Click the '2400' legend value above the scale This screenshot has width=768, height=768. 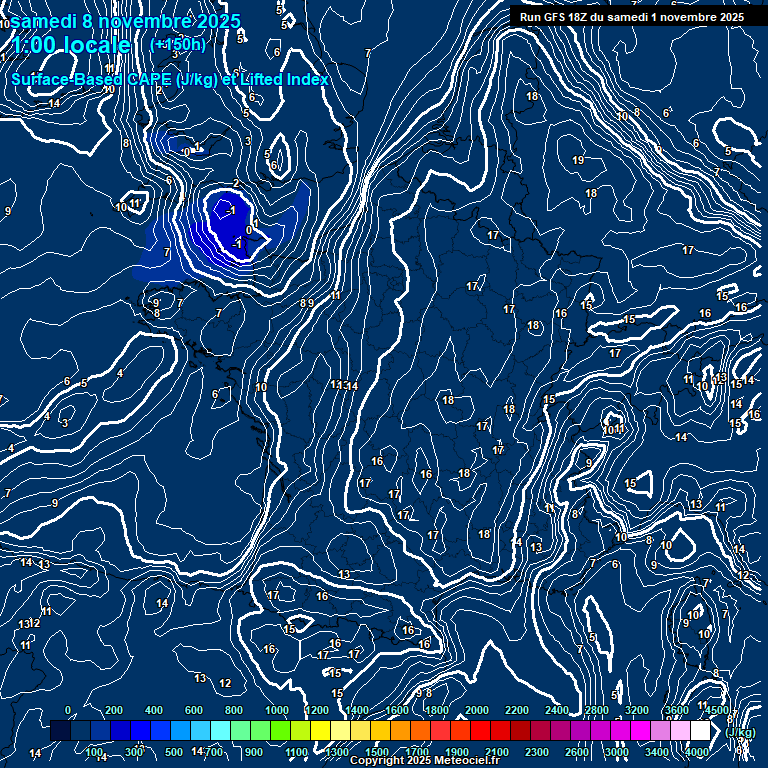(x=557, y=710)
